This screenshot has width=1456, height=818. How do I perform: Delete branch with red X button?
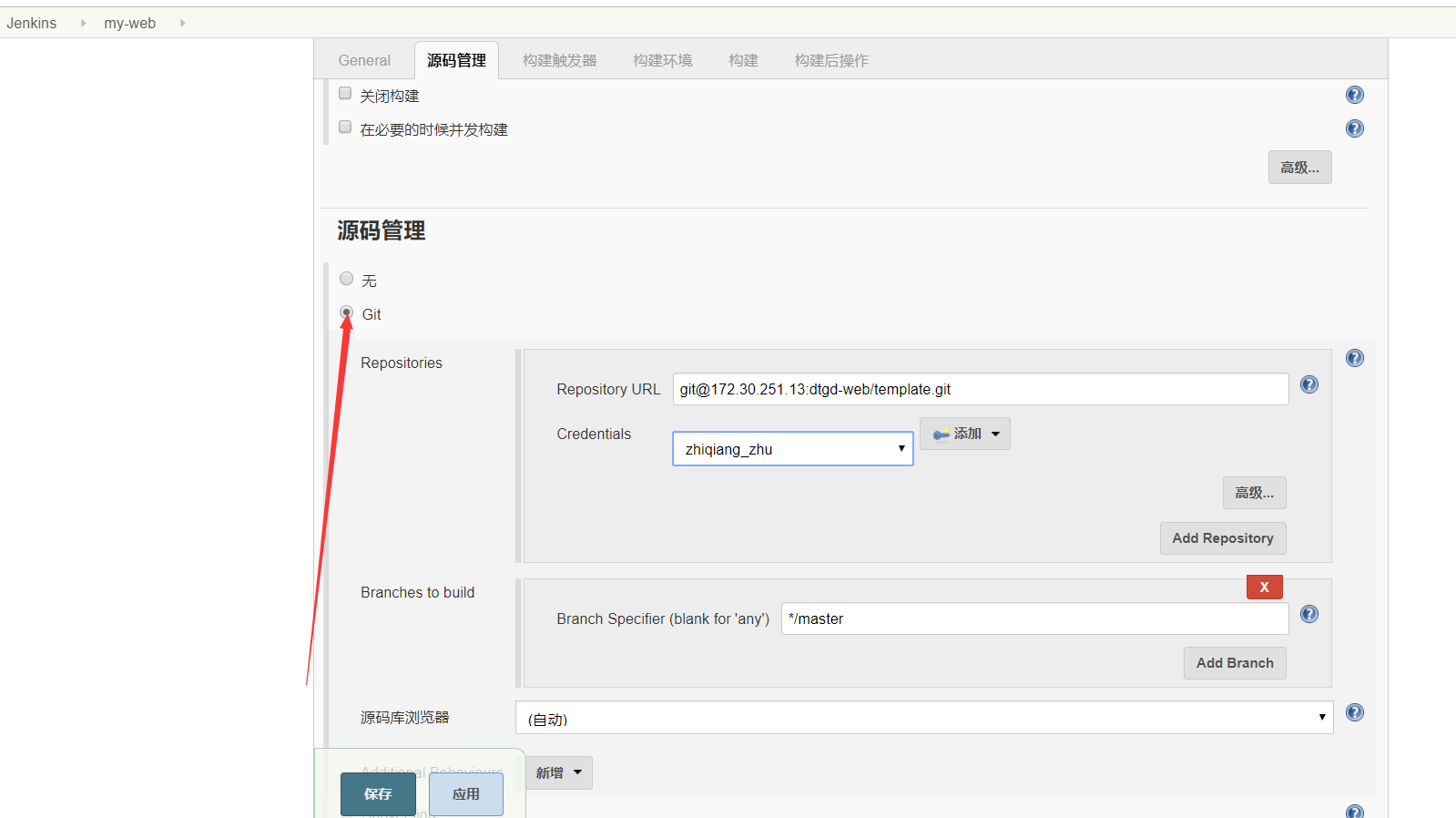[x=1264, y=587]
